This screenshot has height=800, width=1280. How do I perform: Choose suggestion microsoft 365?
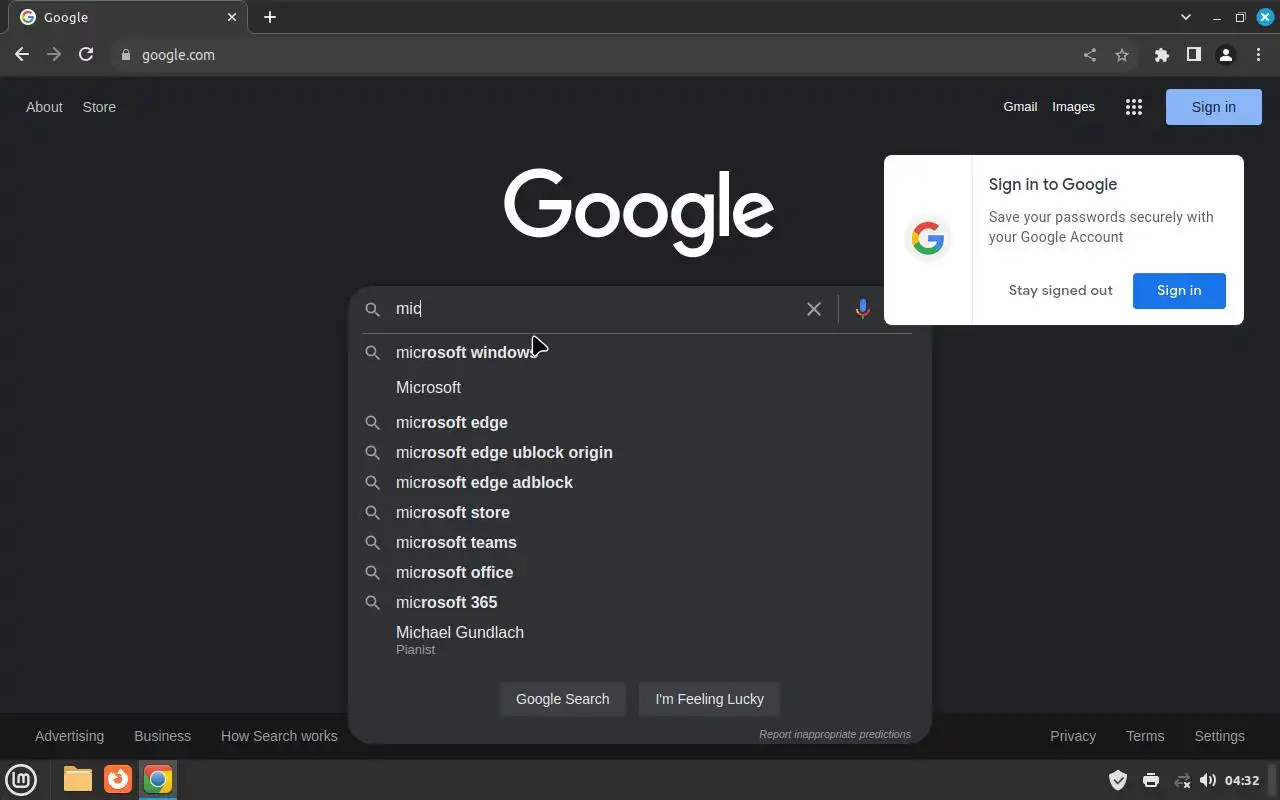640,602
